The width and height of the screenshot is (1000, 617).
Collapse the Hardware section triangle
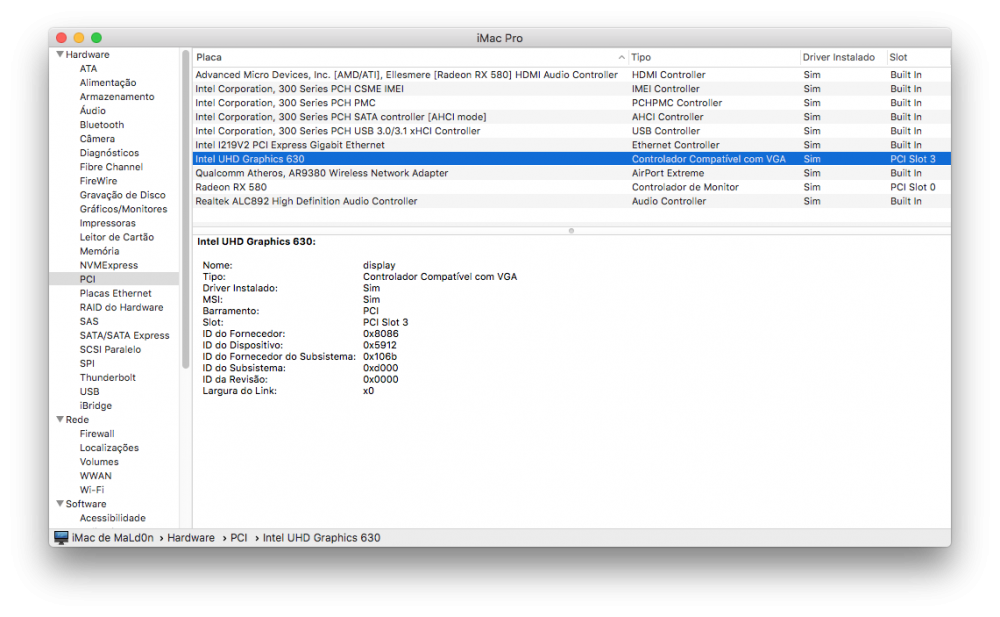pyautogui.click(x=60, y=54)
